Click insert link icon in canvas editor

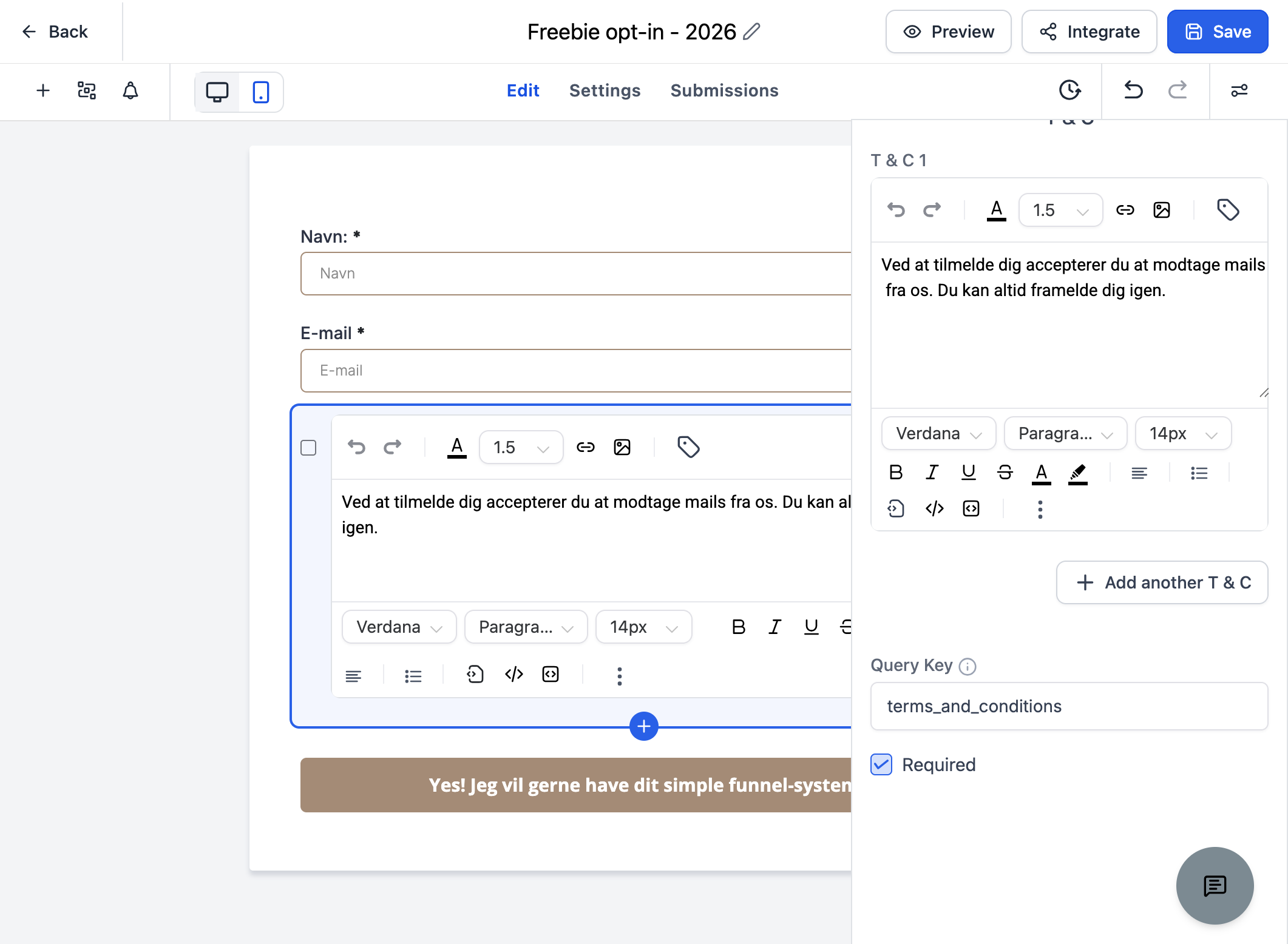click(x=585, y=447)
